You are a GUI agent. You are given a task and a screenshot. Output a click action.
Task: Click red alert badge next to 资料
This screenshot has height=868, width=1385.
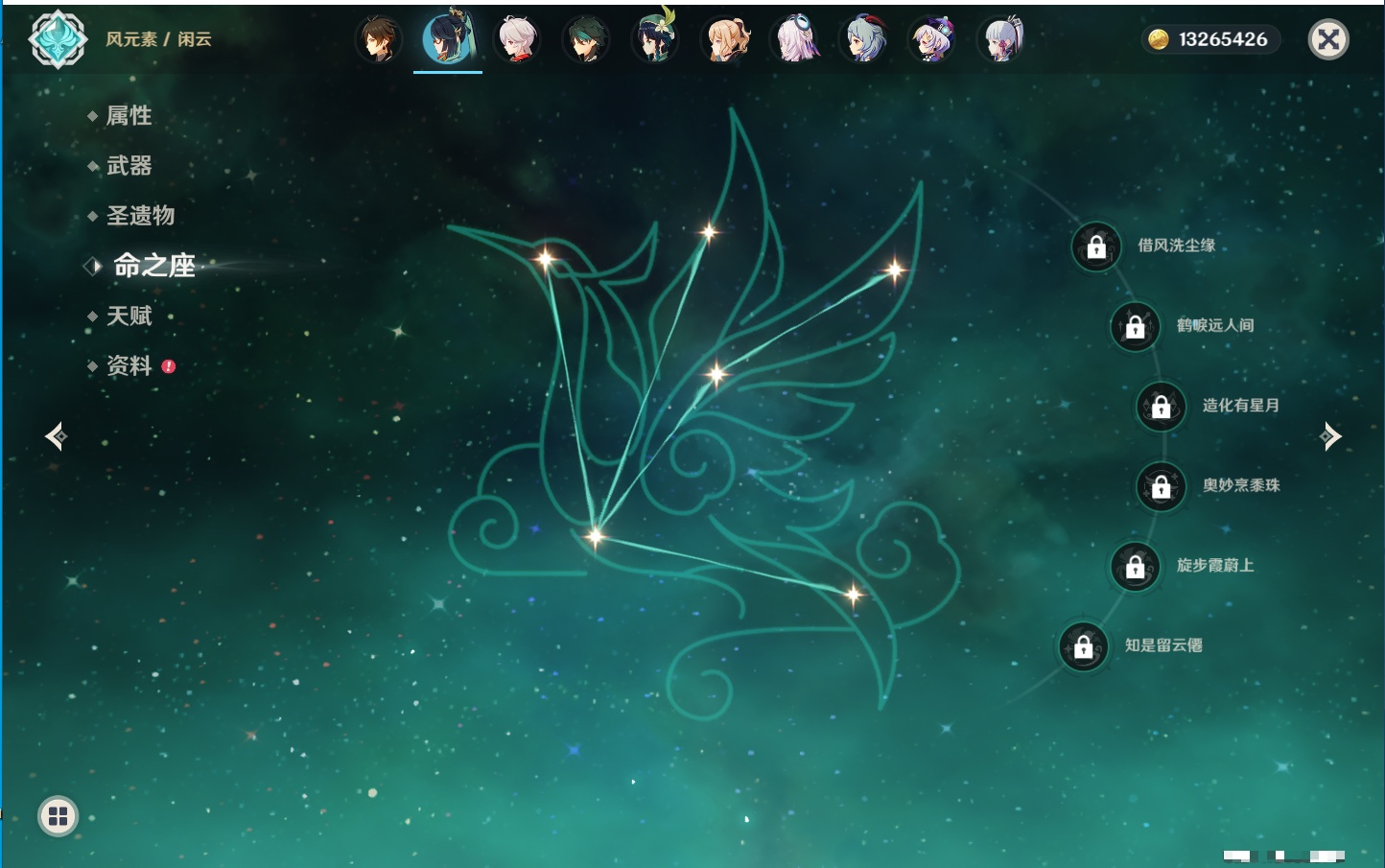coord(169,366)
